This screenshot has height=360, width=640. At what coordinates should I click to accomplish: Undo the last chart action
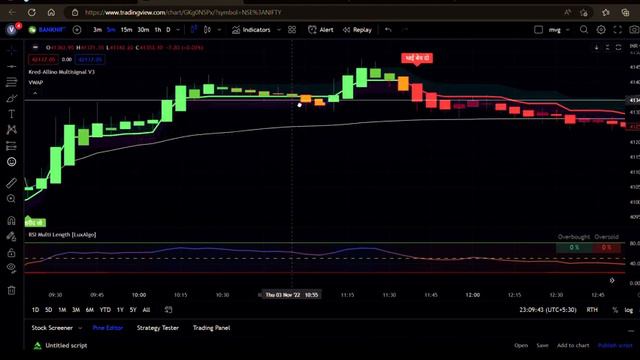(x=388, y=30)
